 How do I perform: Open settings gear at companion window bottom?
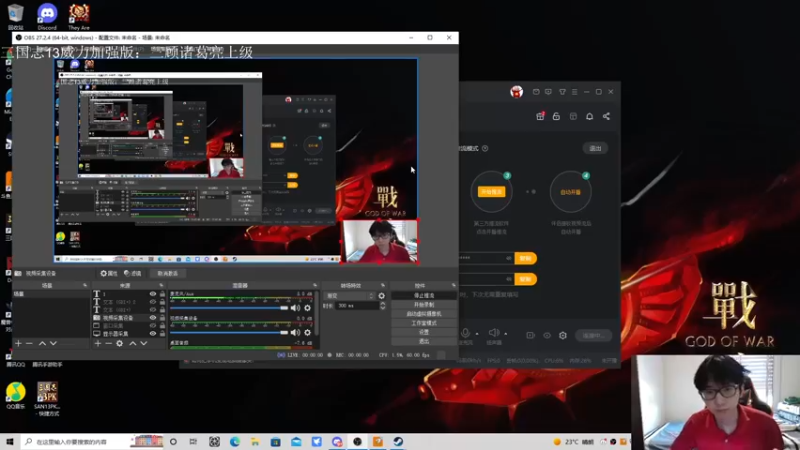coord(563,335)
